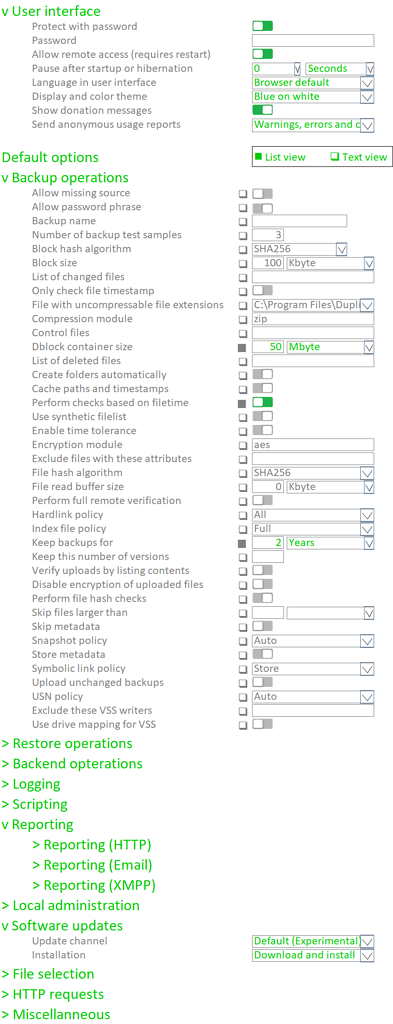Toggle the Allow missing source switch
Image resolution: width=393 pixels, height=1024 pixels.
point(262,193)
